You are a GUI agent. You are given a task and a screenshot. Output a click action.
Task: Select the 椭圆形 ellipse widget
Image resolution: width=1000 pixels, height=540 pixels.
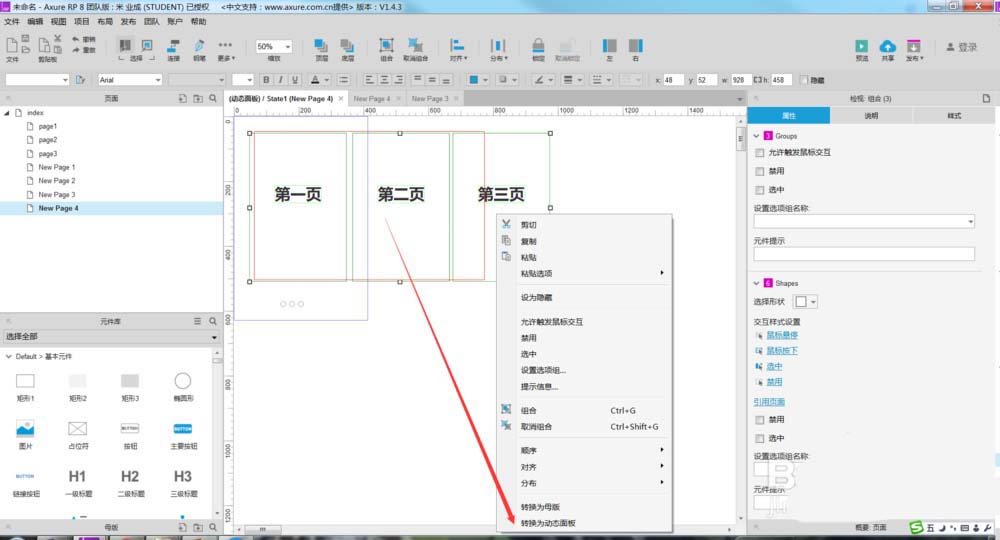coord(182,381)
